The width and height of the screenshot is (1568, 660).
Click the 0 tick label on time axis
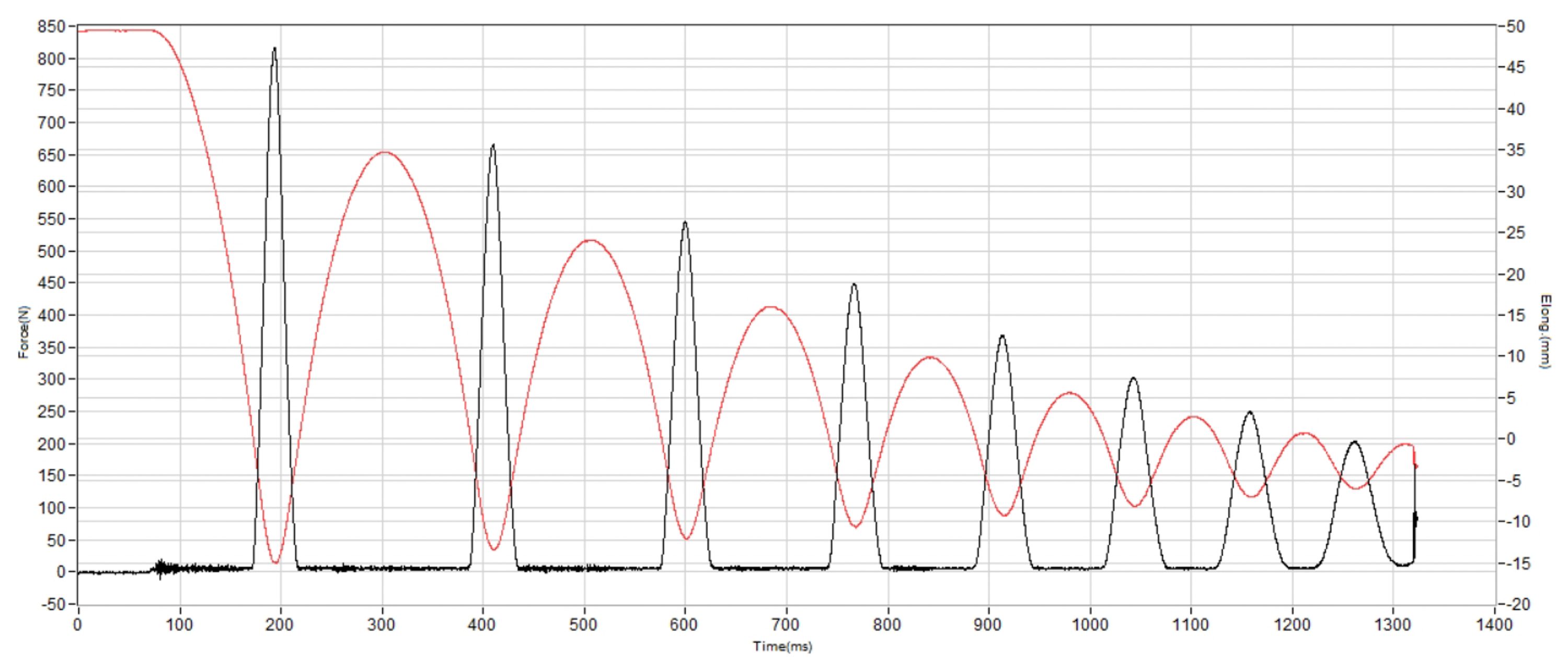click(x=77, y=625)
